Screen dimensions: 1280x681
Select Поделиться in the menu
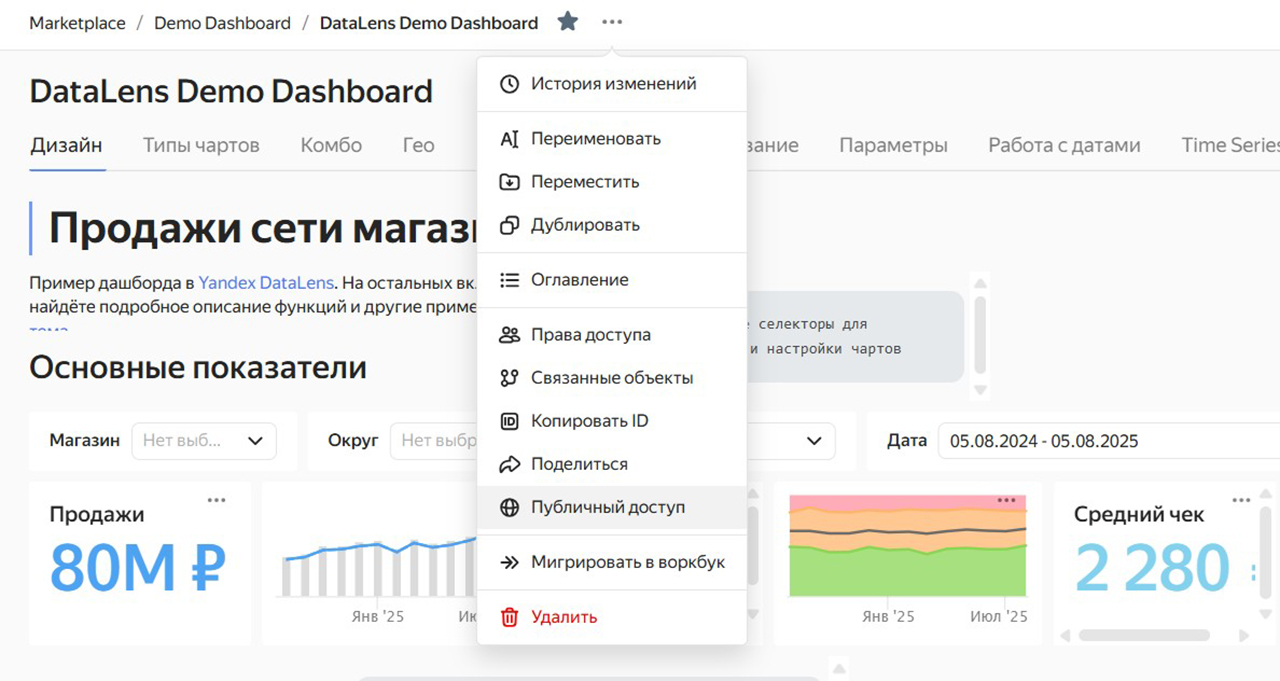coord(612,464)
